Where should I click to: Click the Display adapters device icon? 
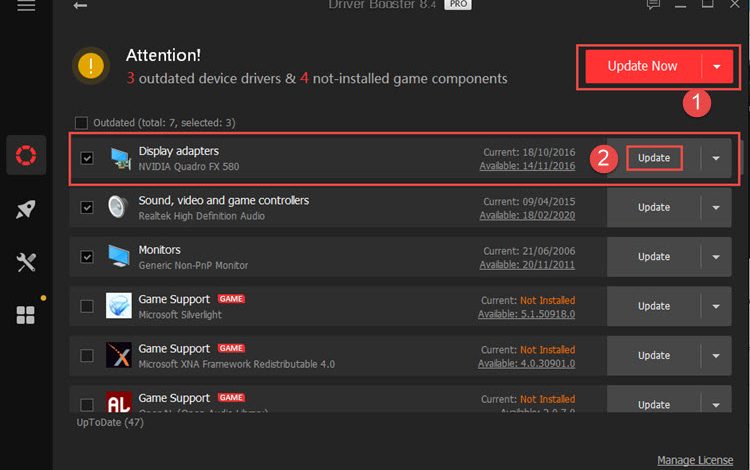pyautogui.click(x=120, y=158)
